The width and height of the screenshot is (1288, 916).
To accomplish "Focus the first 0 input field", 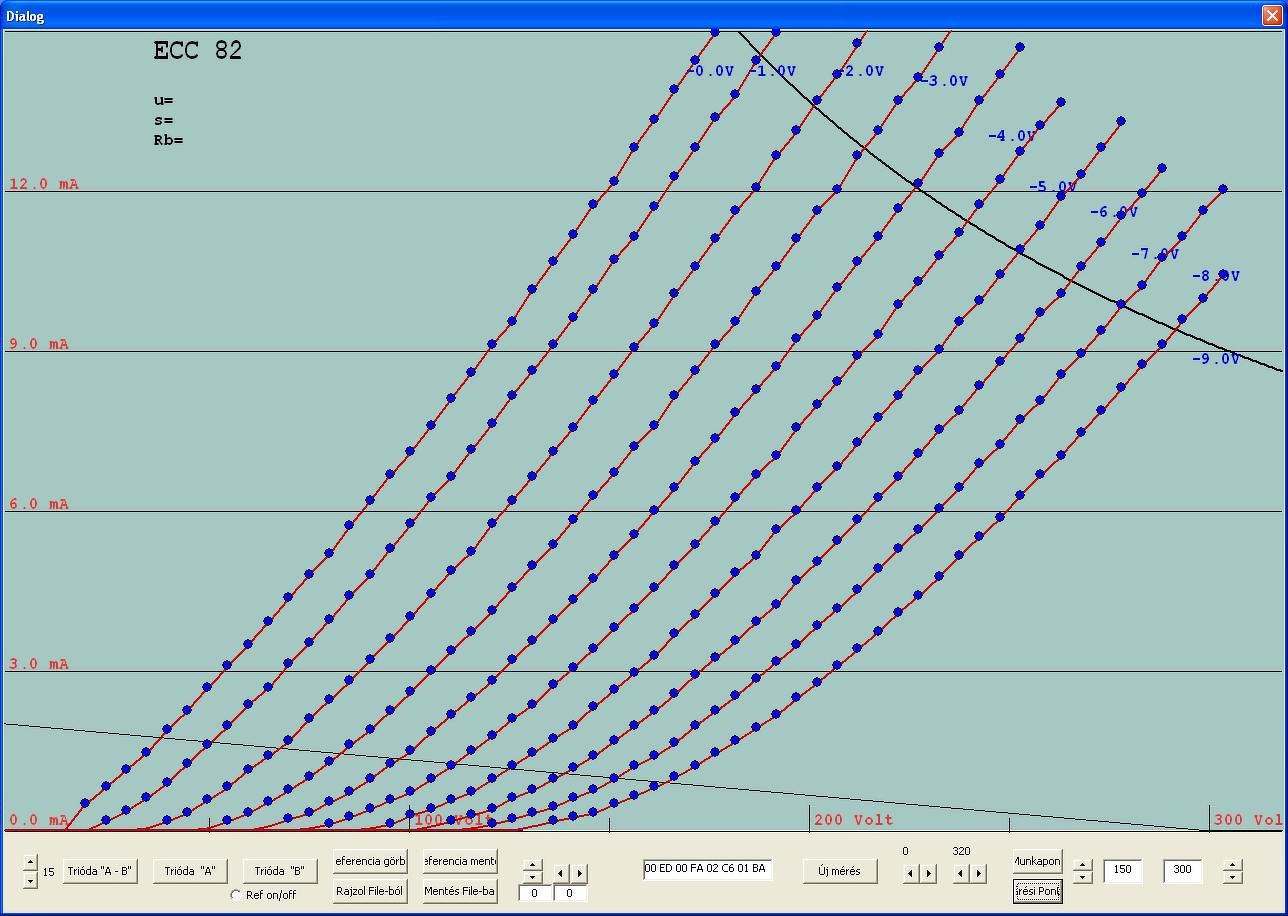I will [535, 893].
